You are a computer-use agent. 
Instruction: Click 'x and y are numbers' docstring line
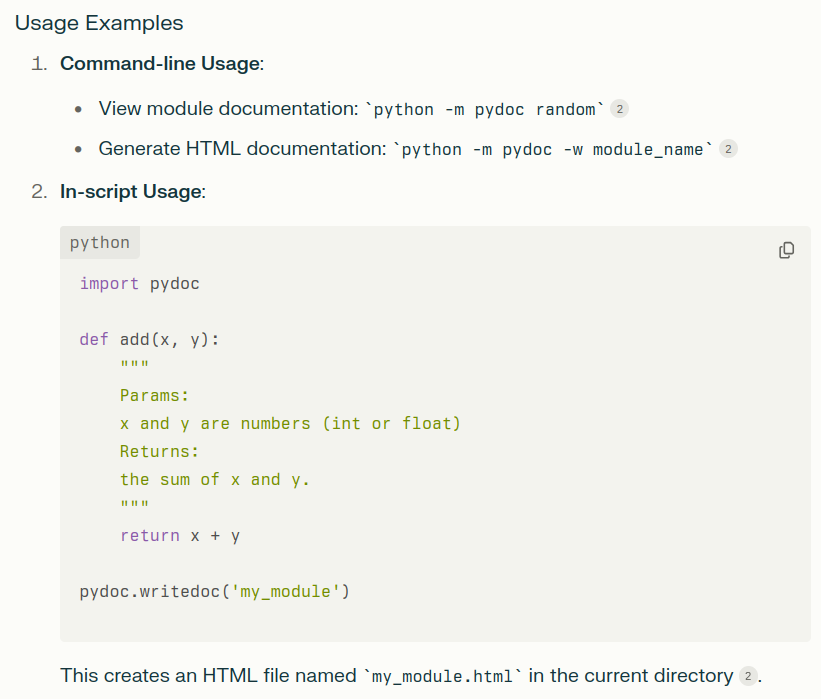290,424
